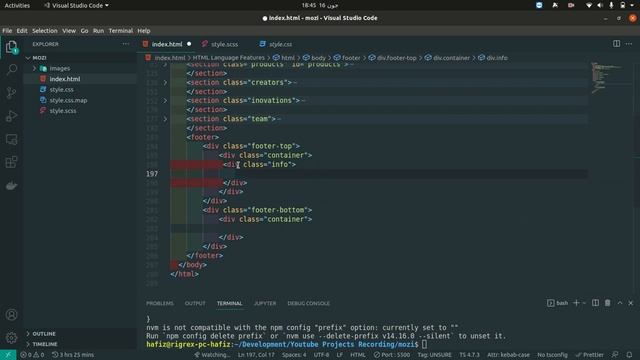This screenshot has height=360, width=640.
Task: Switch to the DEBUG CONSOLE tab
Action: (308, 303)
